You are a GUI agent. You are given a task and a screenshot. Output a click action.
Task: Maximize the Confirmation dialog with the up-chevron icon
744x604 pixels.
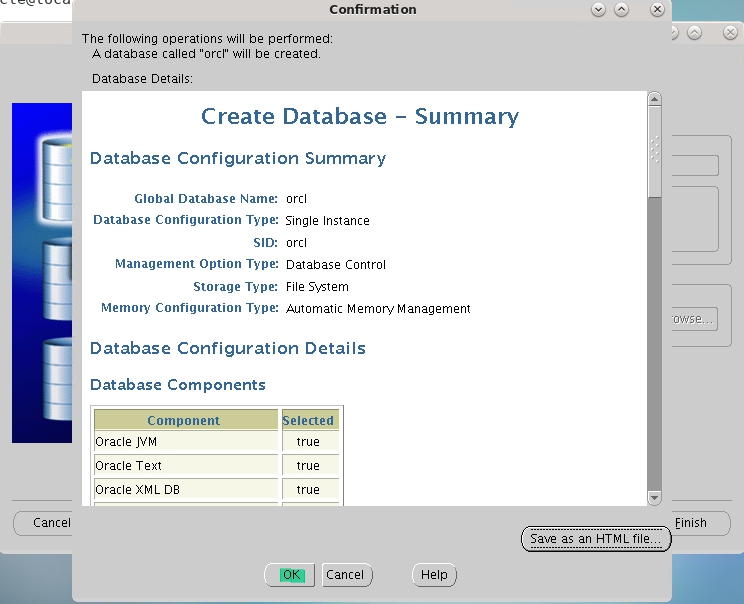622,9
